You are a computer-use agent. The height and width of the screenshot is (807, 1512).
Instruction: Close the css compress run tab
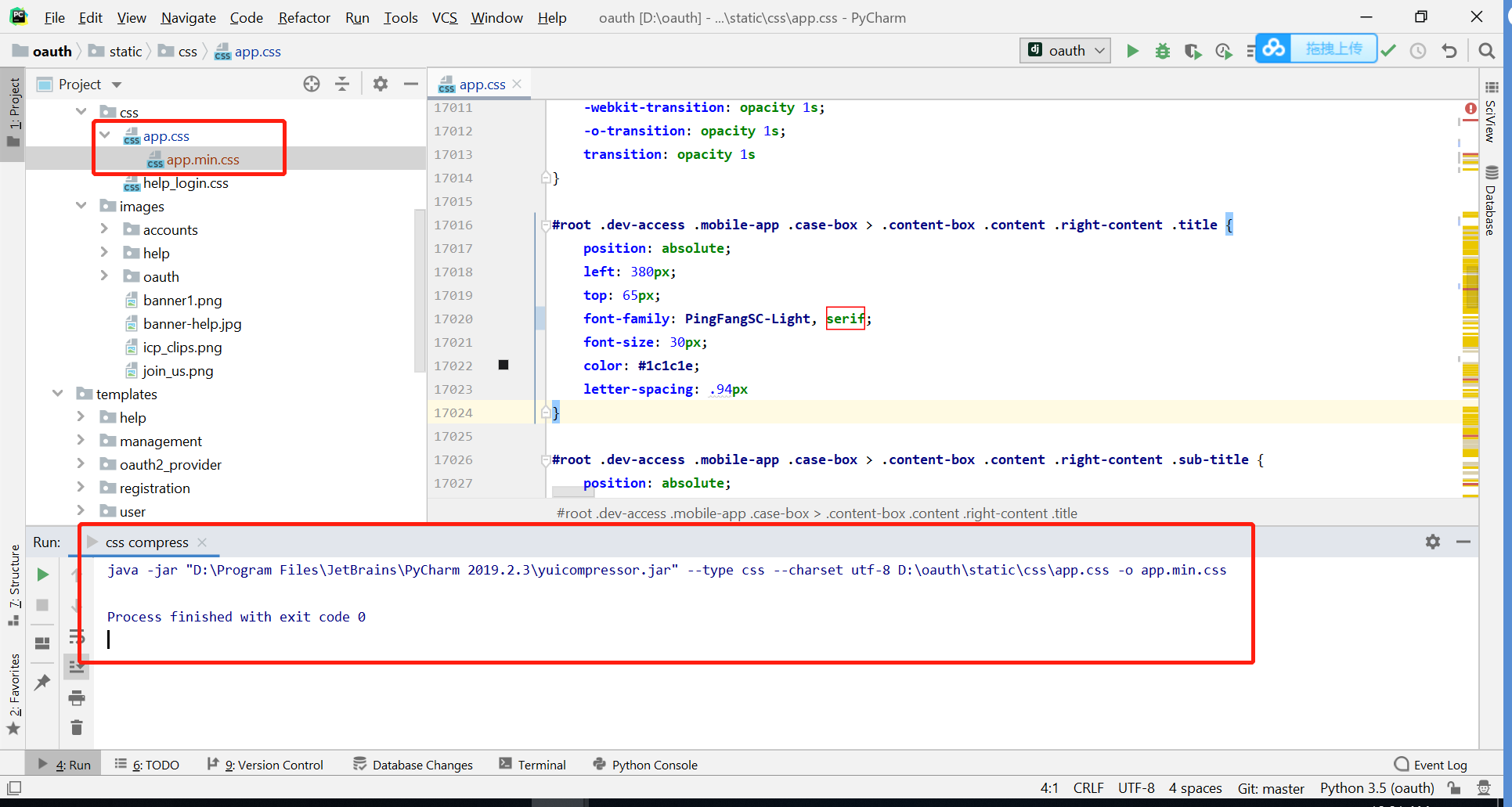(x=202, y=542)
